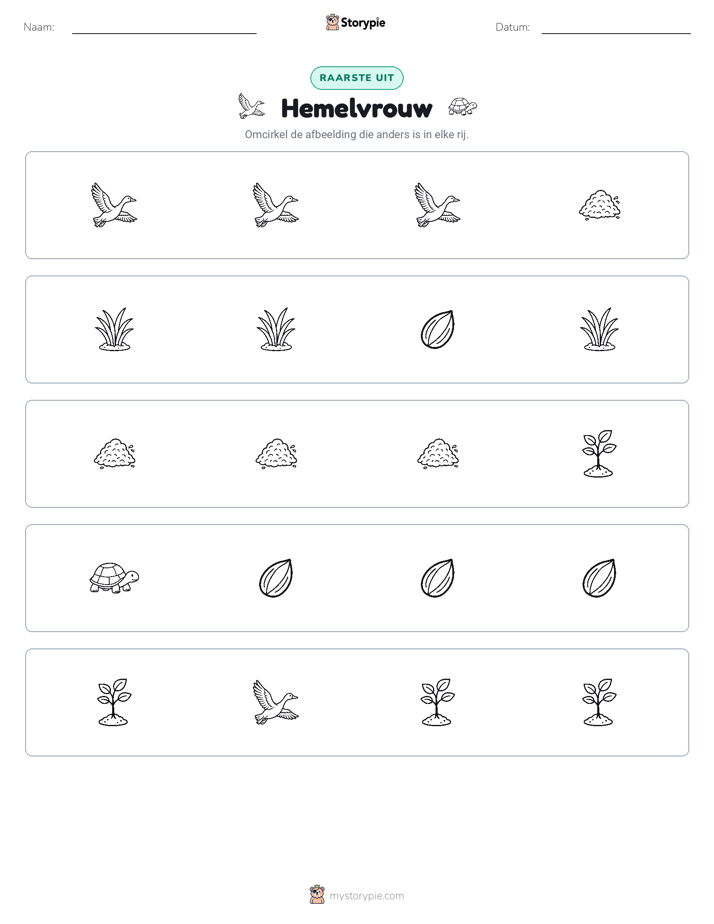Viewport: 714px width, 924px height.
Task: Click the Raarste Uit badge
Action: [357, 78]
